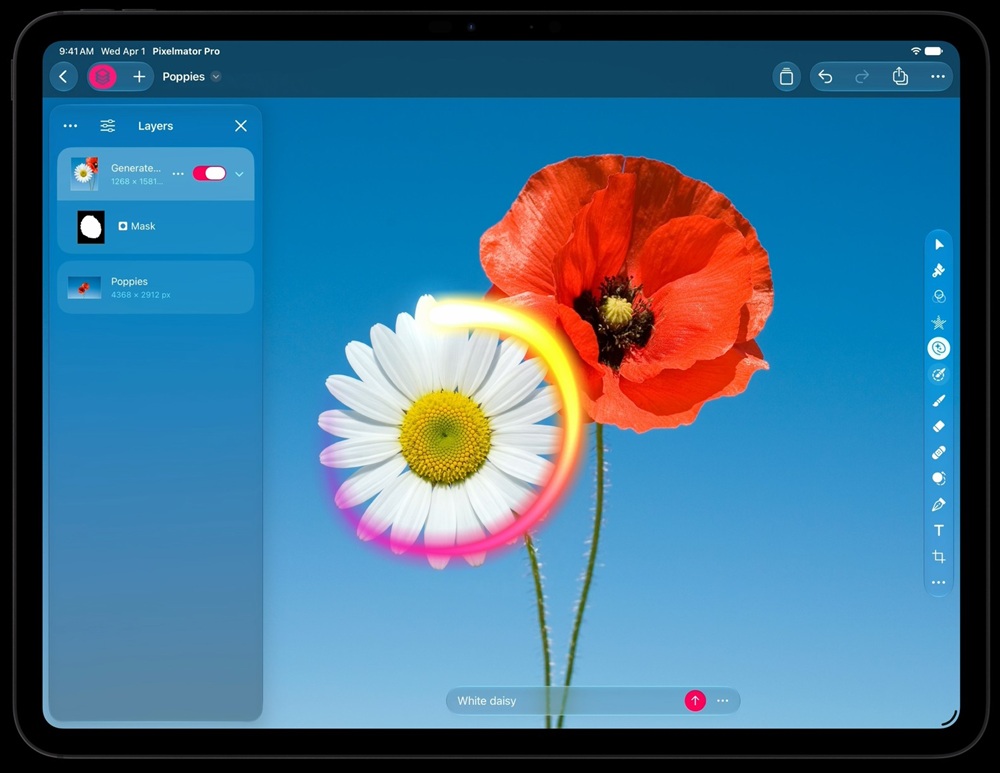
Task: Select the Arrow (move) tool
Action: click(x=939, y=245)
